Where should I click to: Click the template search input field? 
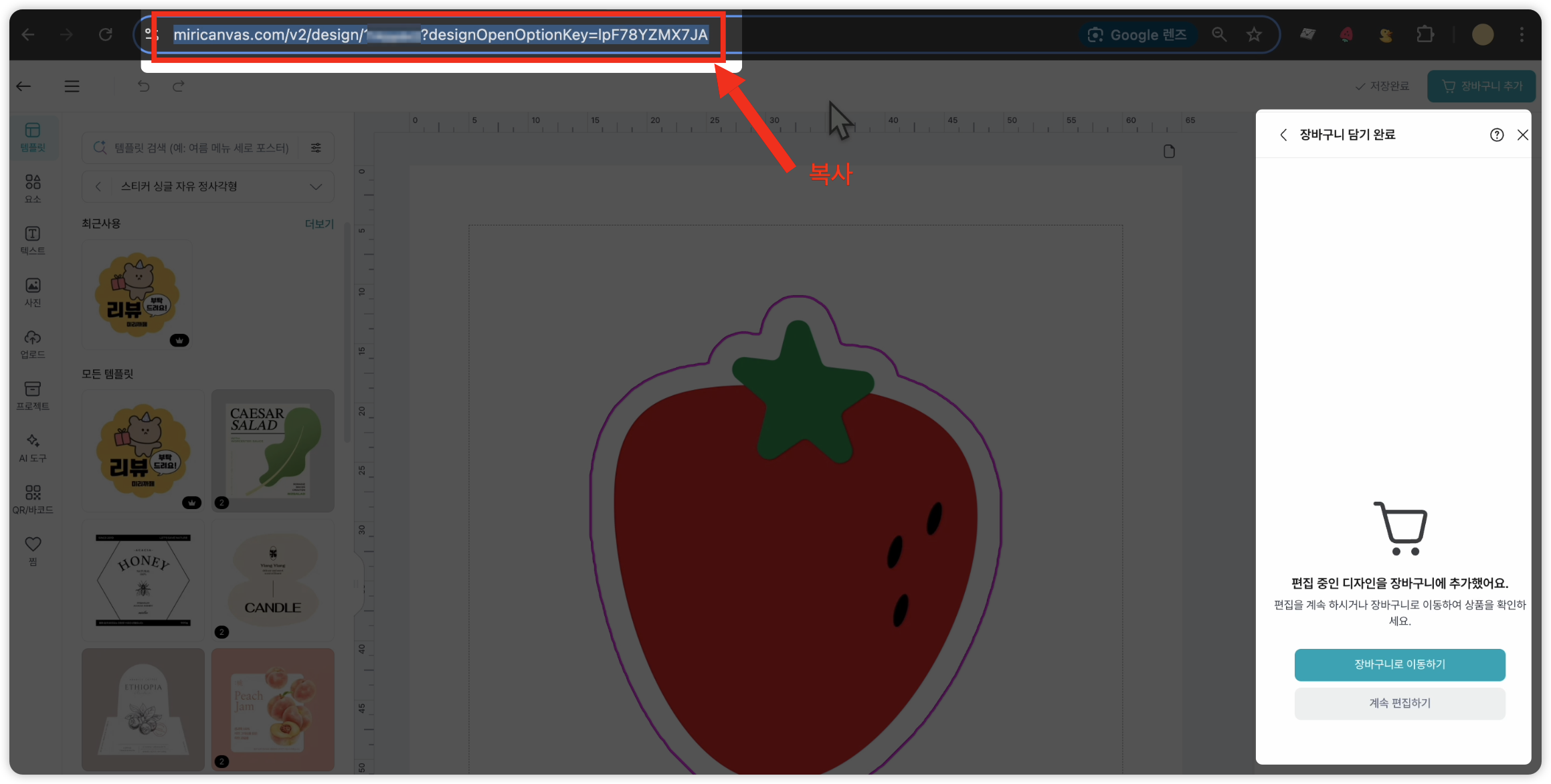click(x=201, y=148)
